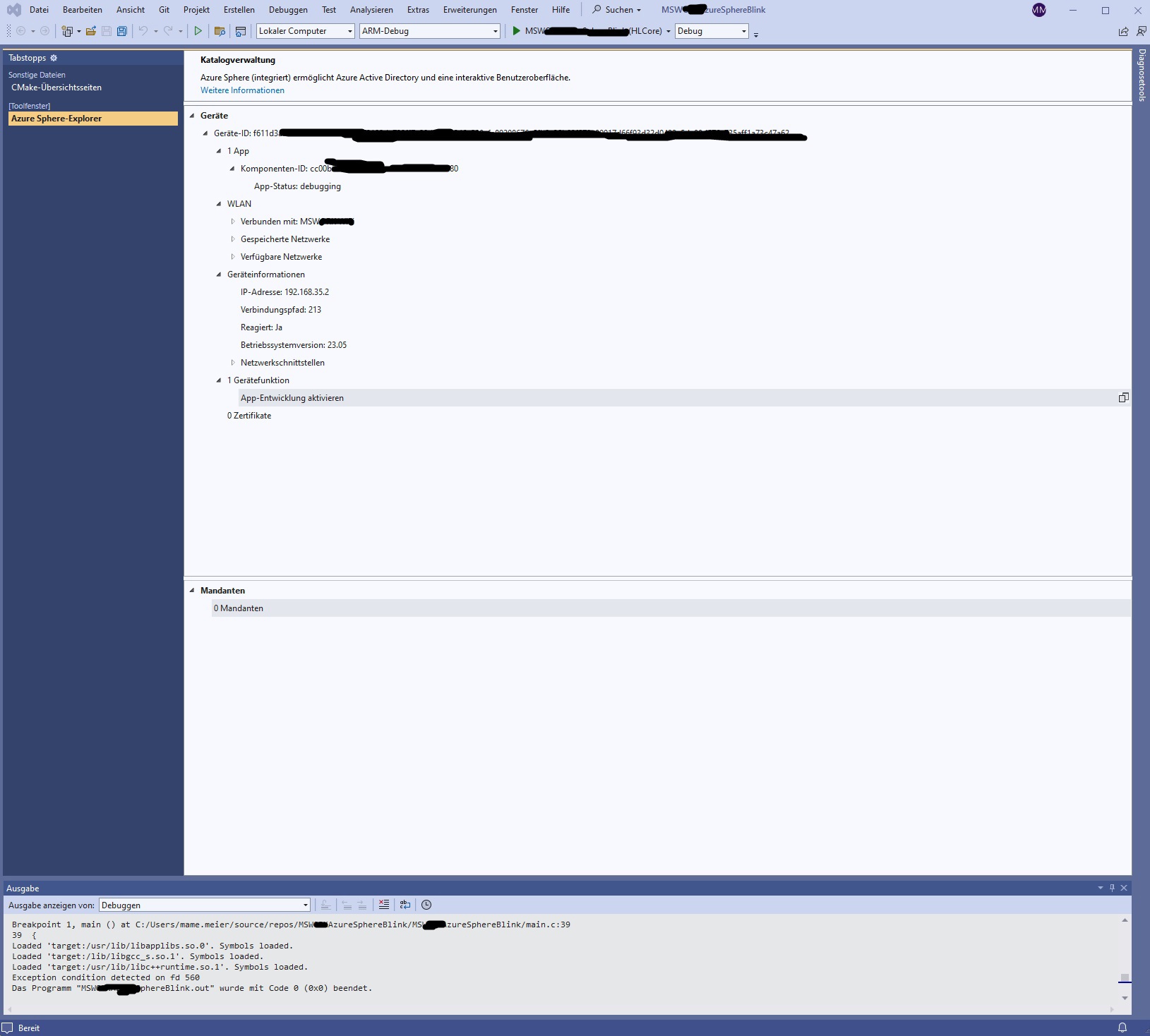Viewport: 1150px width, 1036px height.
Task: Click the Save All icon
Action: 122,31
